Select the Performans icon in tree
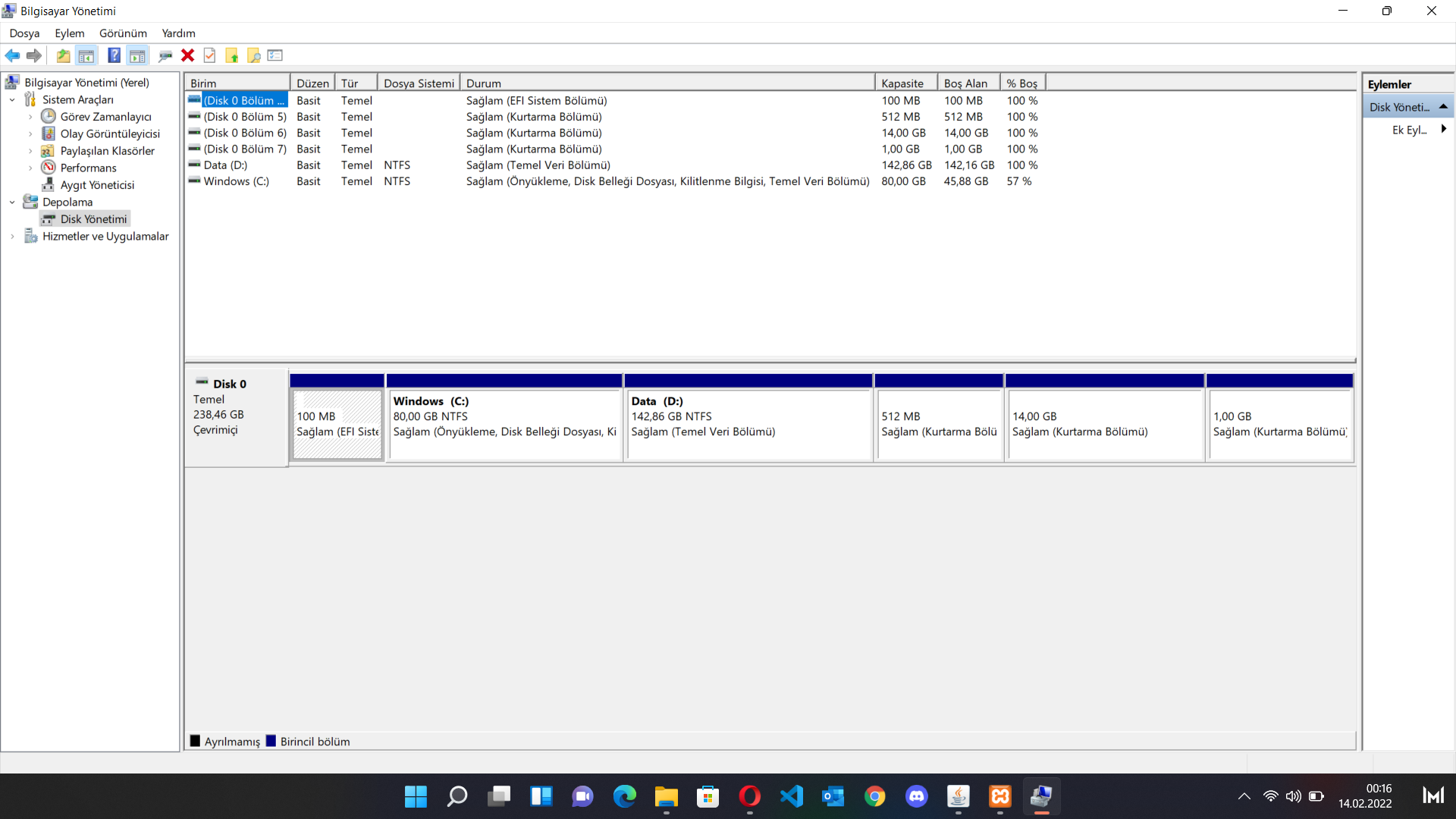This screenshot has width=1456, height=819. [49, 168]
